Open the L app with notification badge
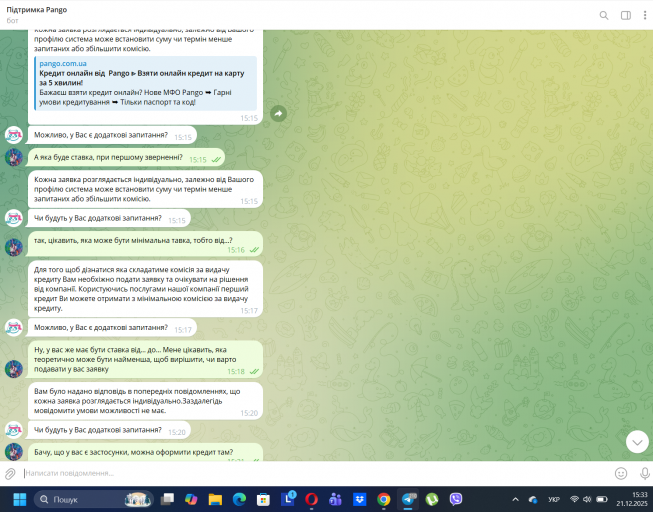Screen dimensions: 653x512 288,498
